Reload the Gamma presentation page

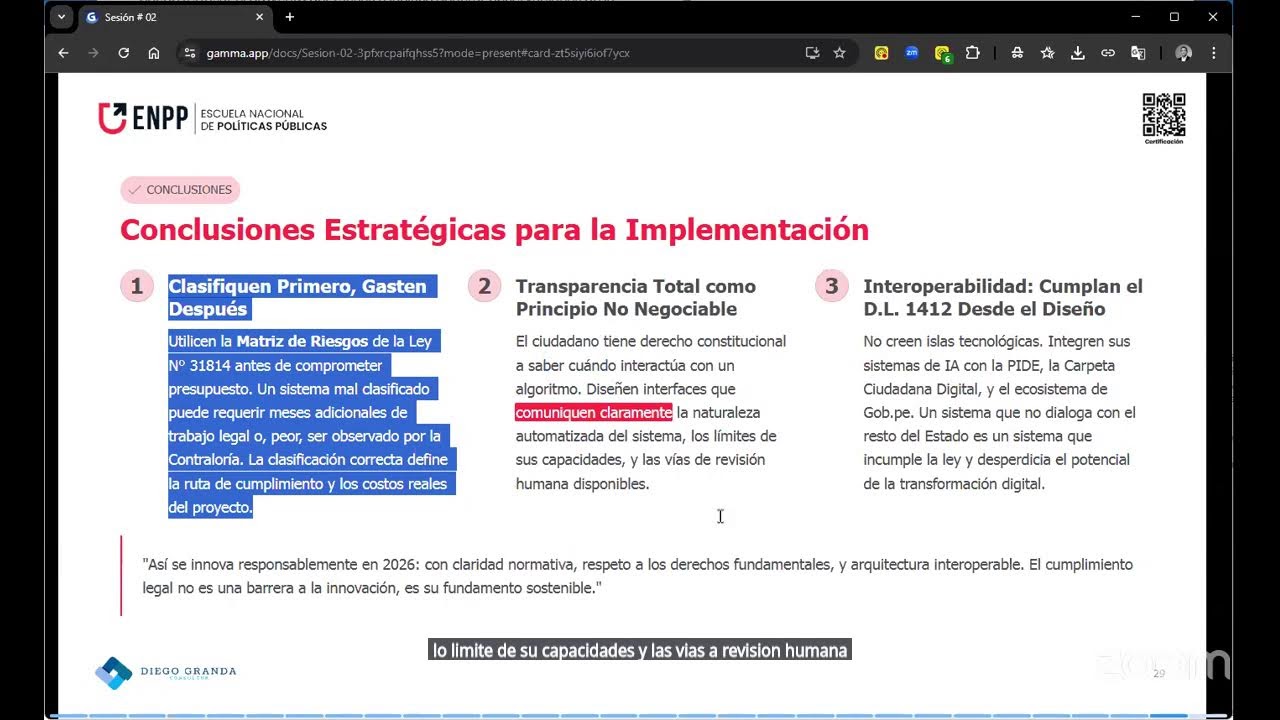[x=124, y=53]
